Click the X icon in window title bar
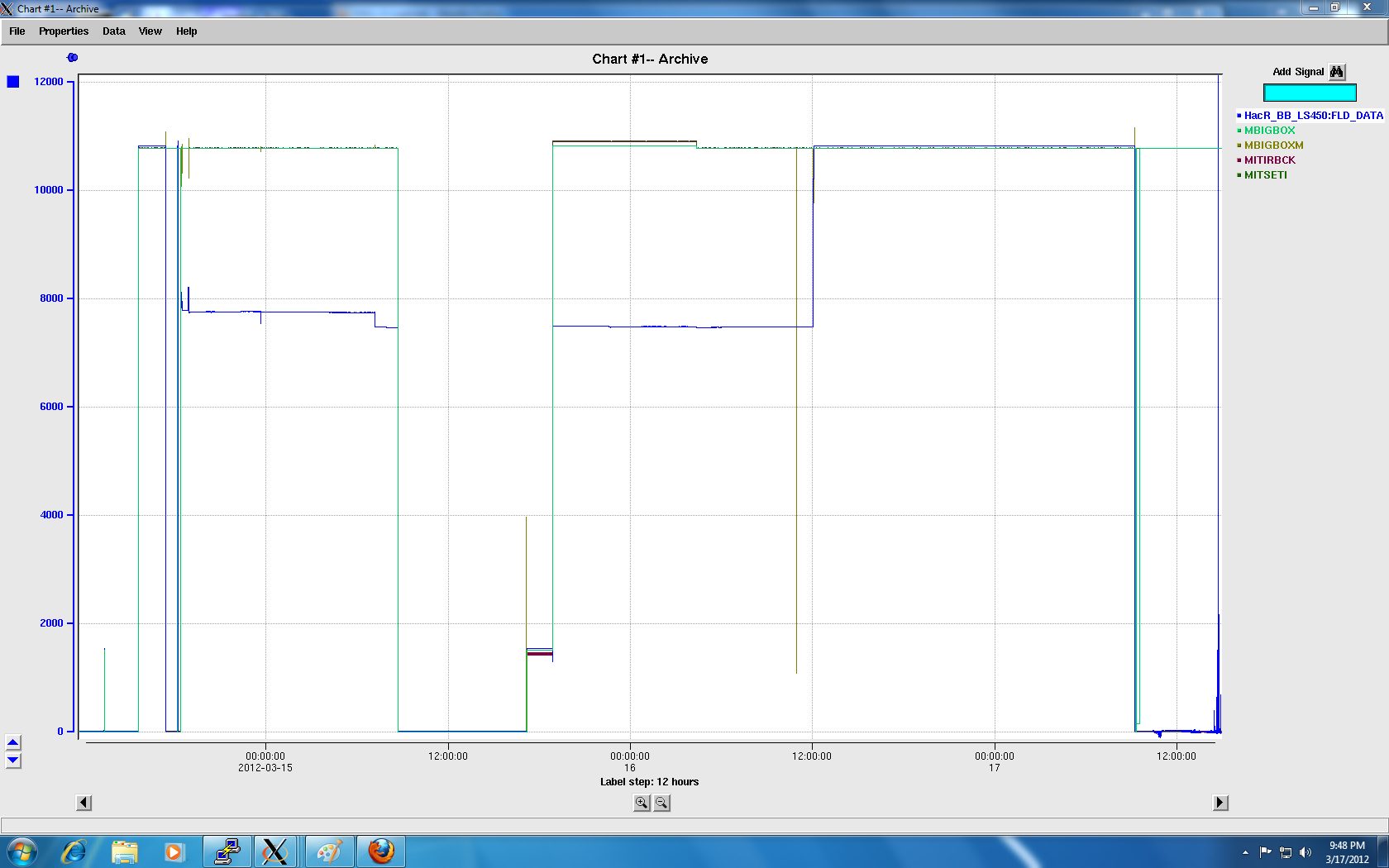Viewport: 1389px width, 868px height. tap(7, 9)
